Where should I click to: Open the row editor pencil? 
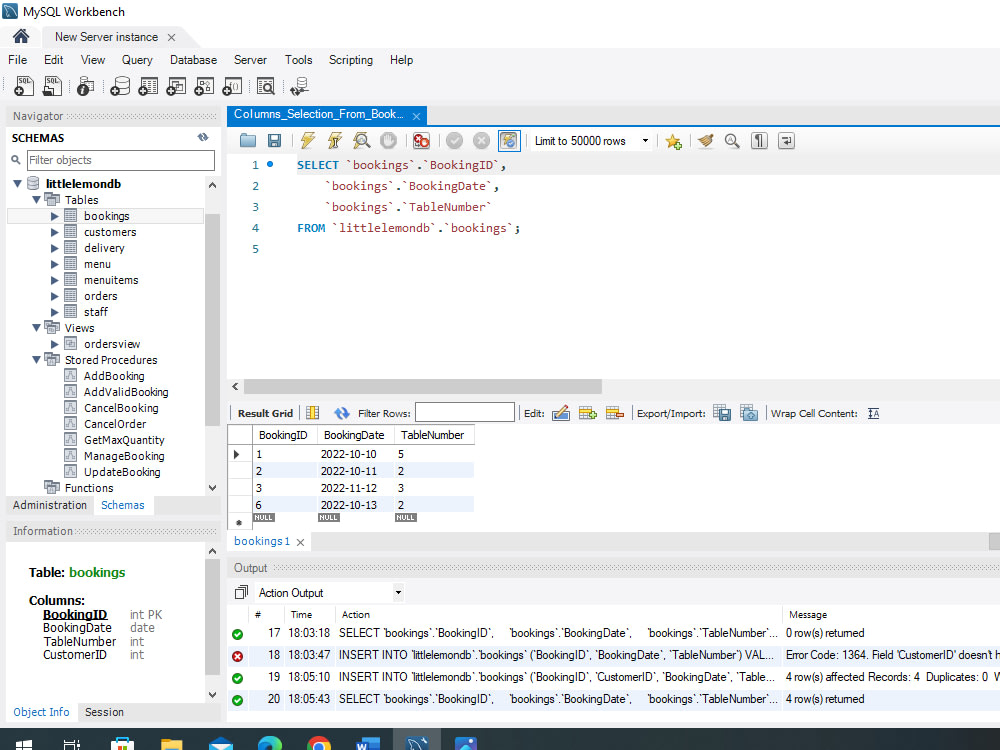pos(560,412)
